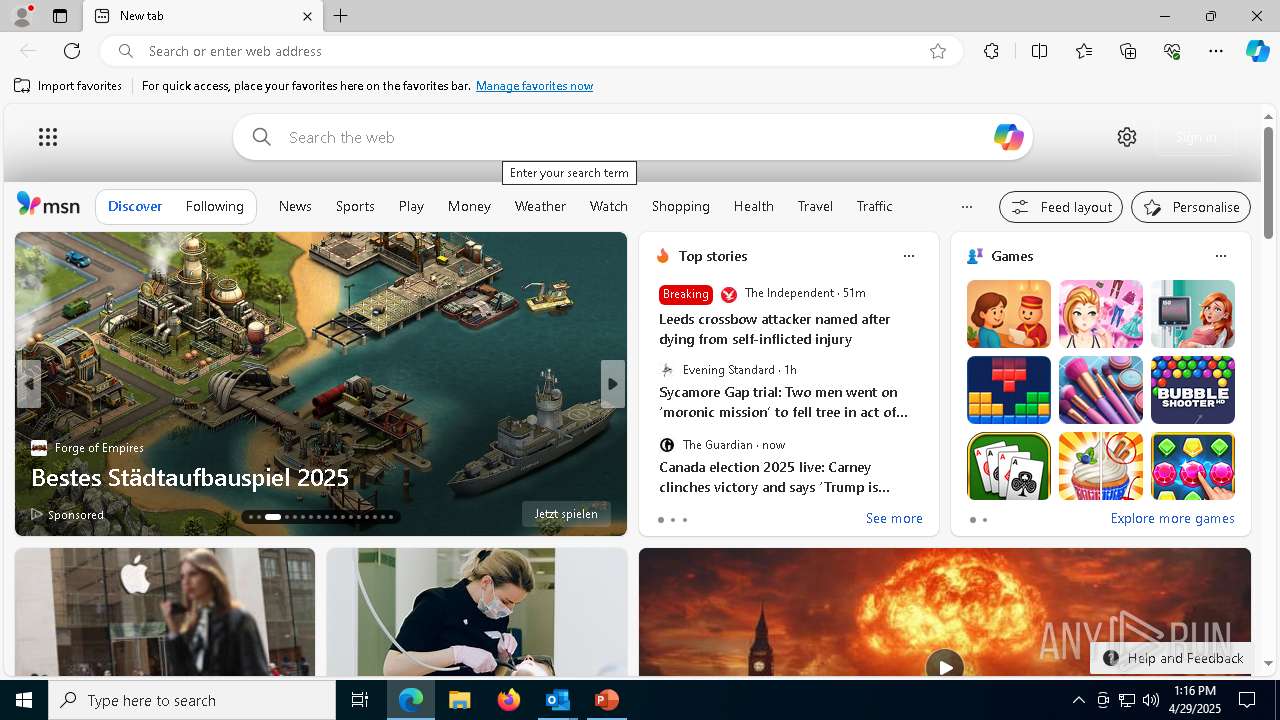This screenshot has width=1280, height=720.
Task: Select the Discover tab
Action: 135,206
